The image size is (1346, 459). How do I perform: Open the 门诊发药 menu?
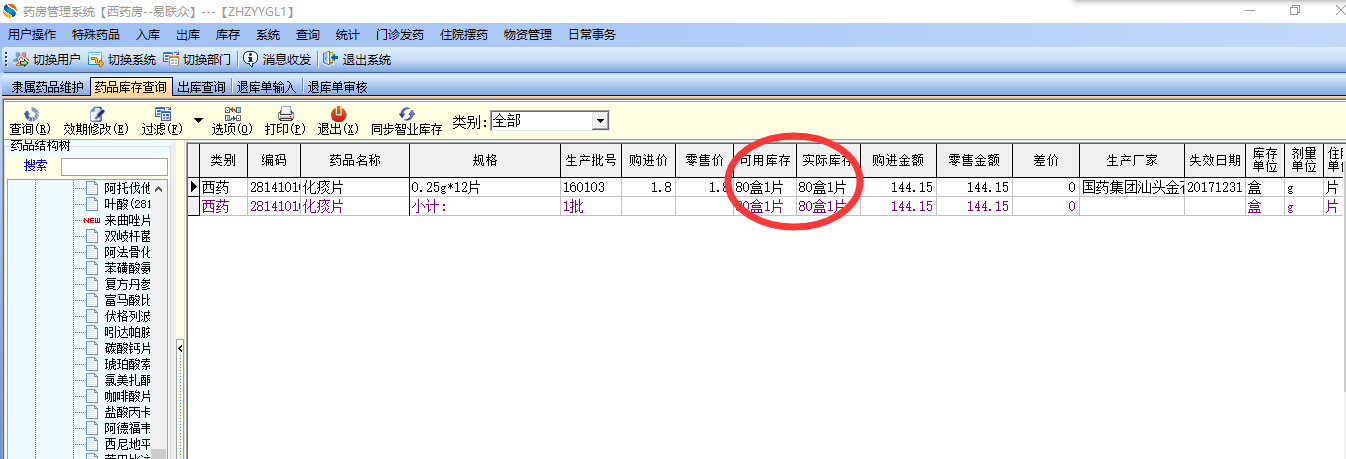(400, 34)
